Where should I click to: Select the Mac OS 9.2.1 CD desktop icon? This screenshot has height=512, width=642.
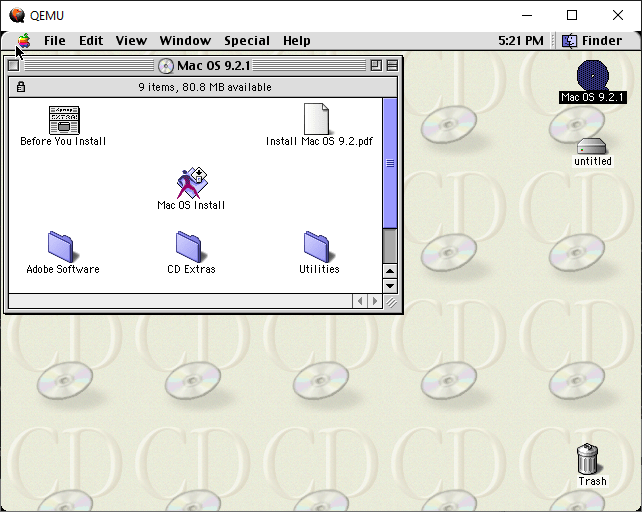coord(592,75)
